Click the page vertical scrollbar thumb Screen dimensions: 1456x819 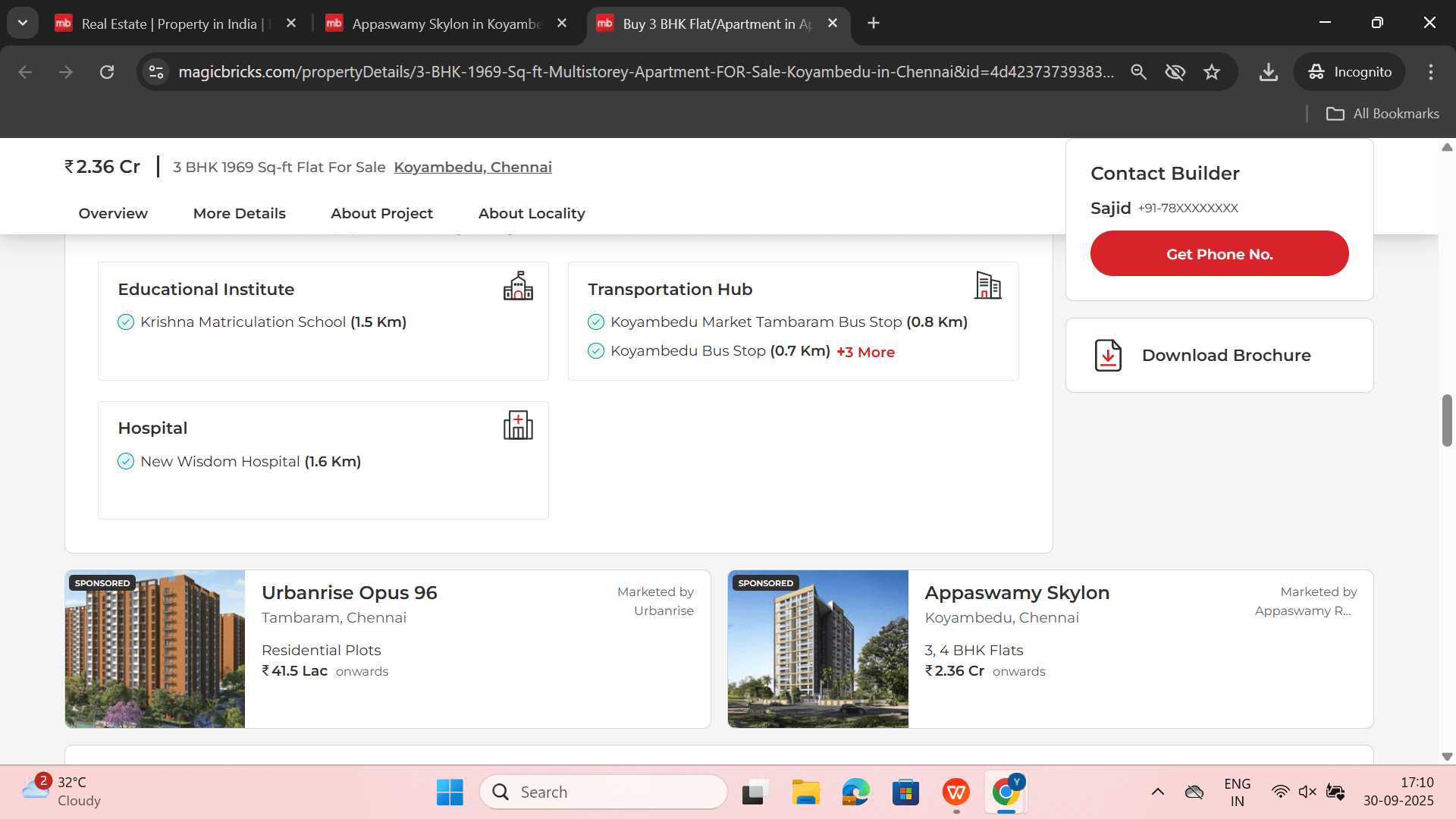(x=1447, y=420)
